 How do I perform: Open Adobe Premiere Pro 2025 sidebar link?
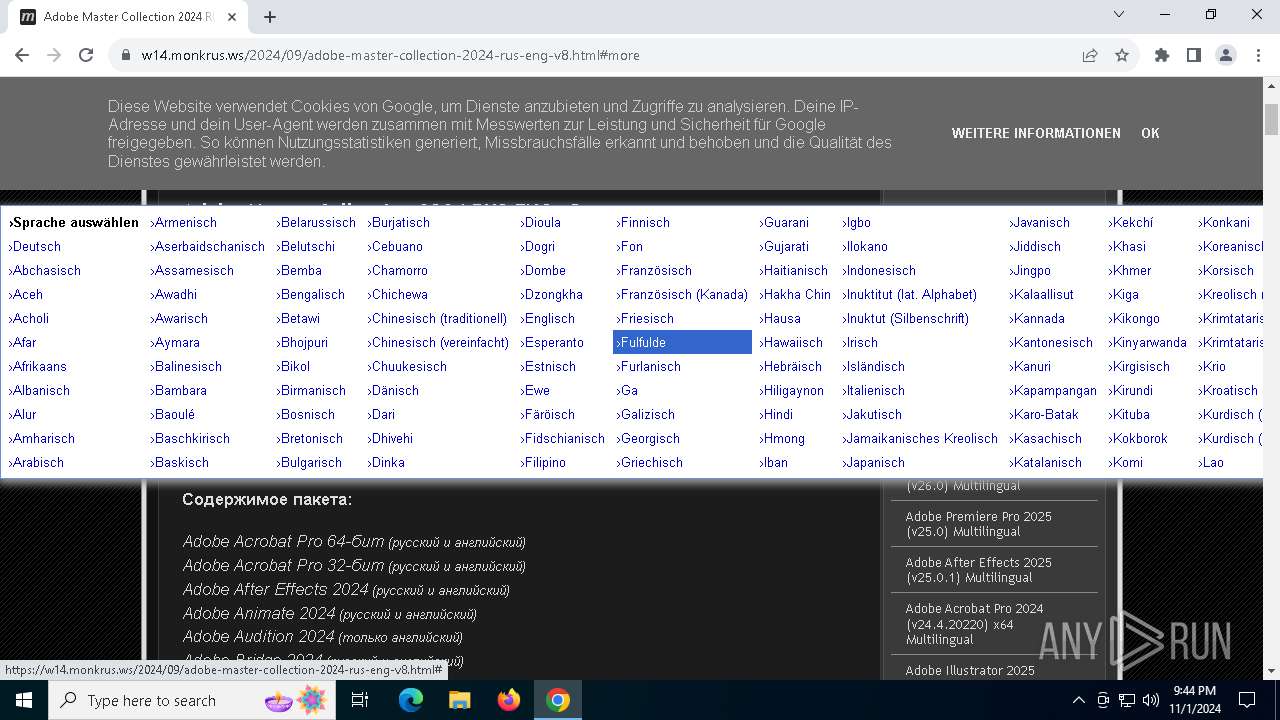pos(978,524)
